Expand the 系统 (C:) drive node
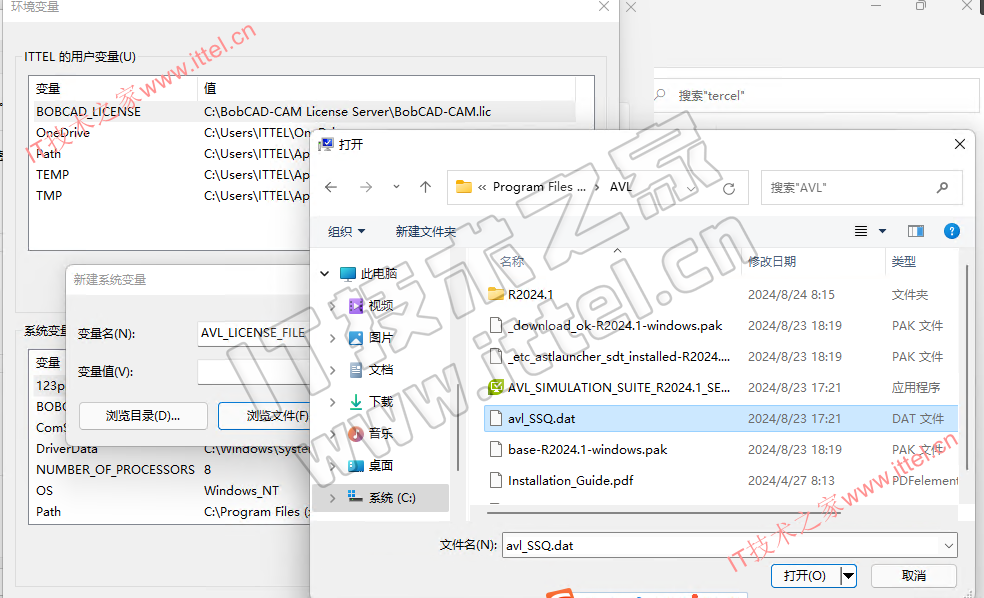 click(x=333, y=498)
